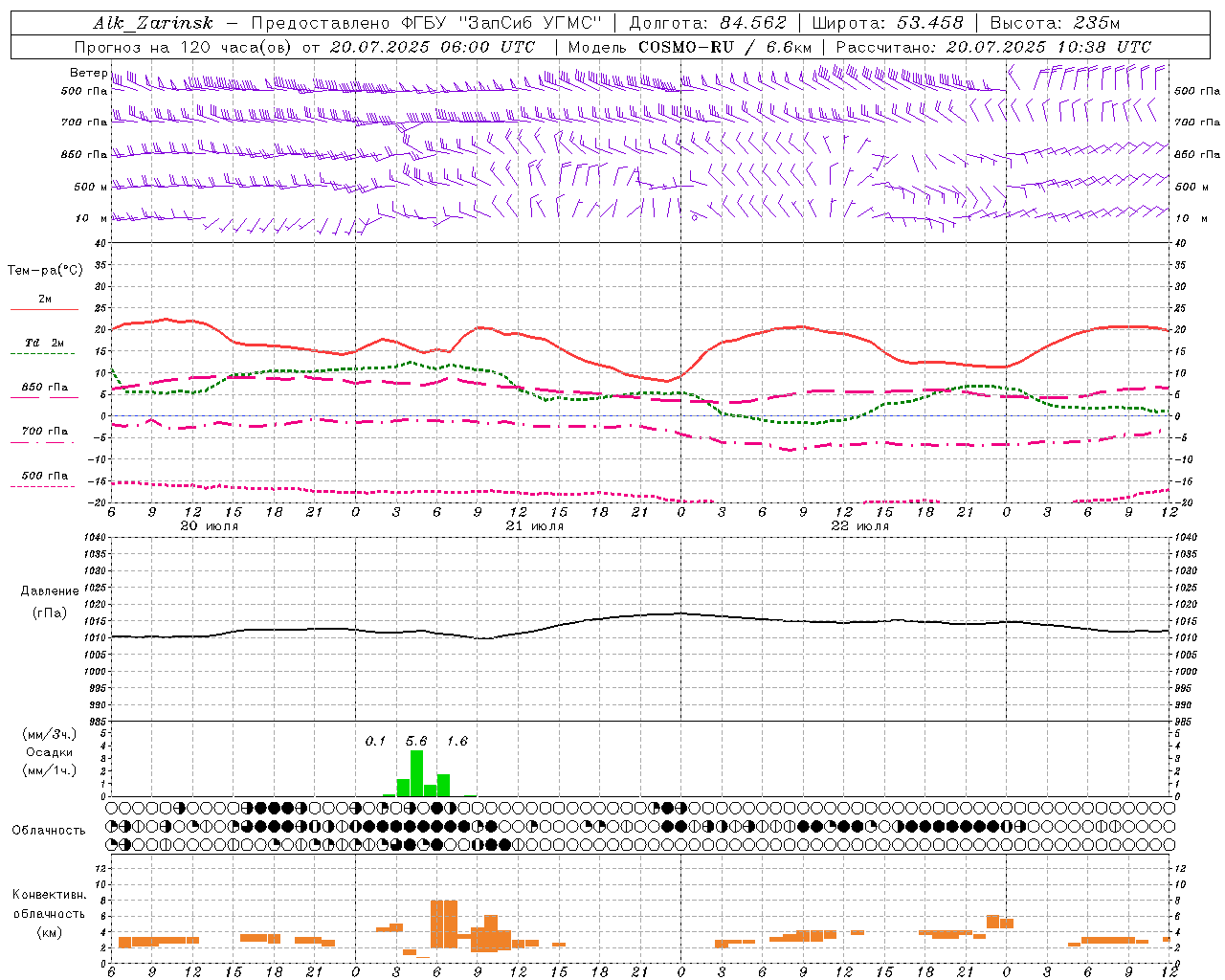Click the solid red 2м legend entry

[x=44, y=302]
